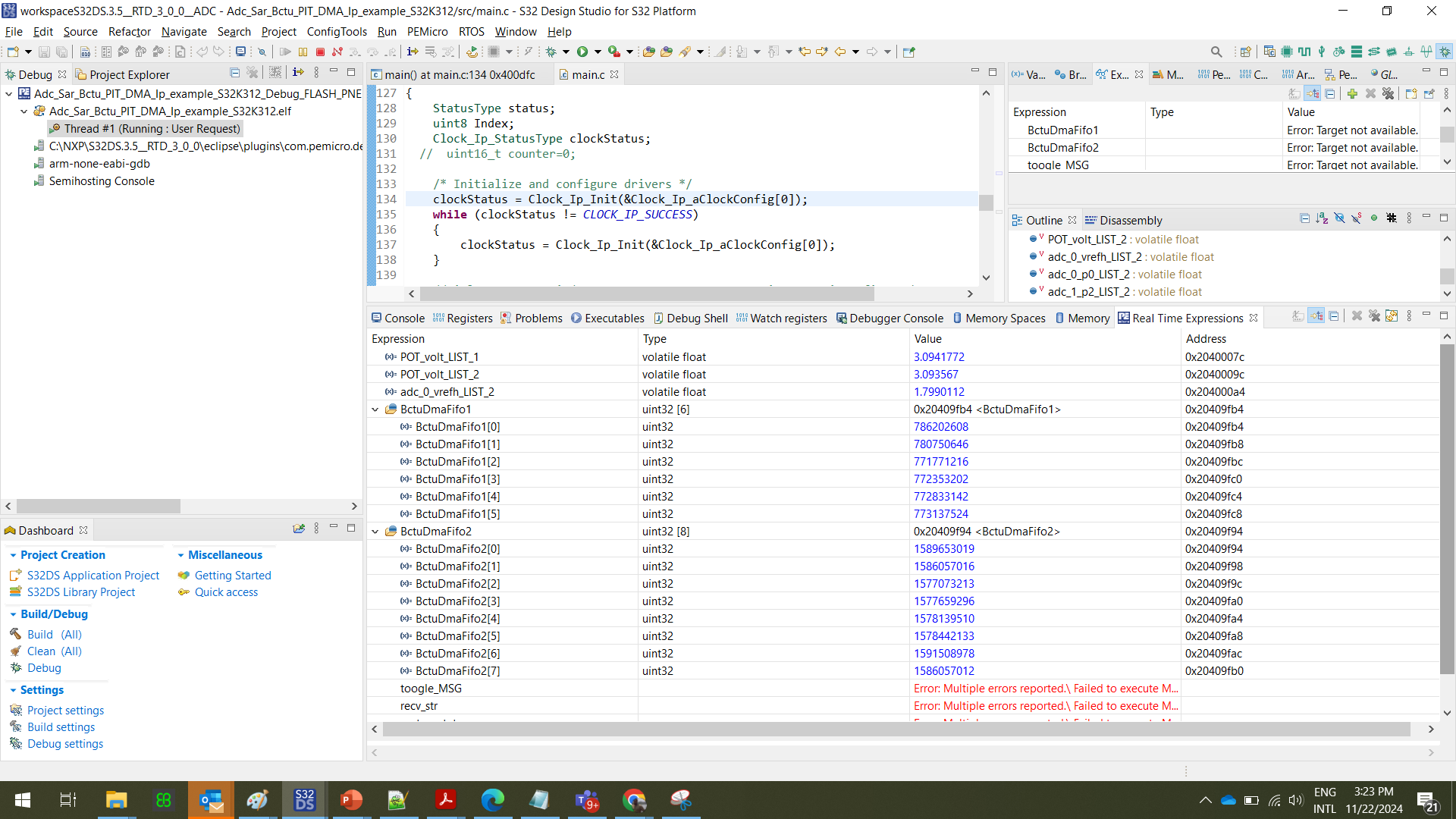1456x819 pixels.
Task: Open S32DS Application Project link
Action: coord(93,575)
